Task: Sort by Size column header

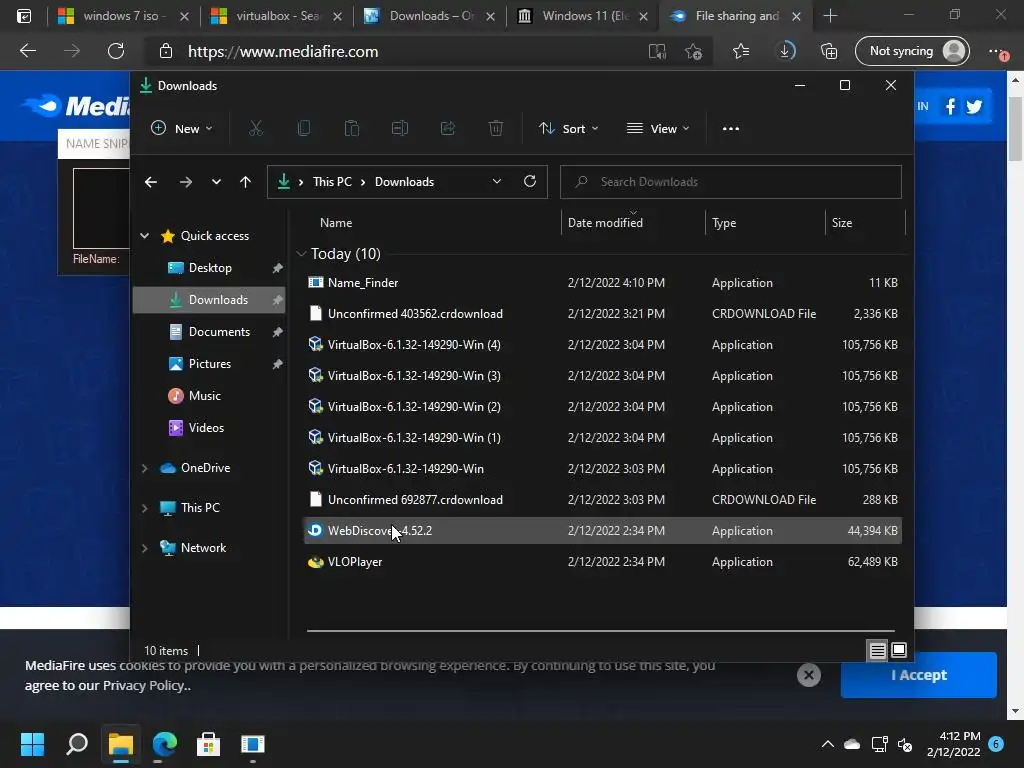Action: click(x=842, y=223)
